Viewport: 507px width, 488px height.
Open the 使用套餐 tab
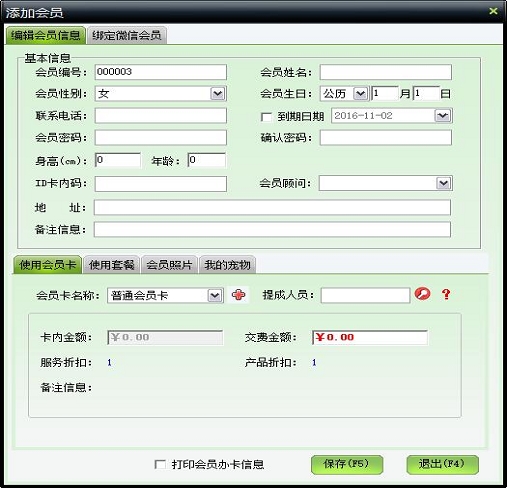[x=111, y=265]
